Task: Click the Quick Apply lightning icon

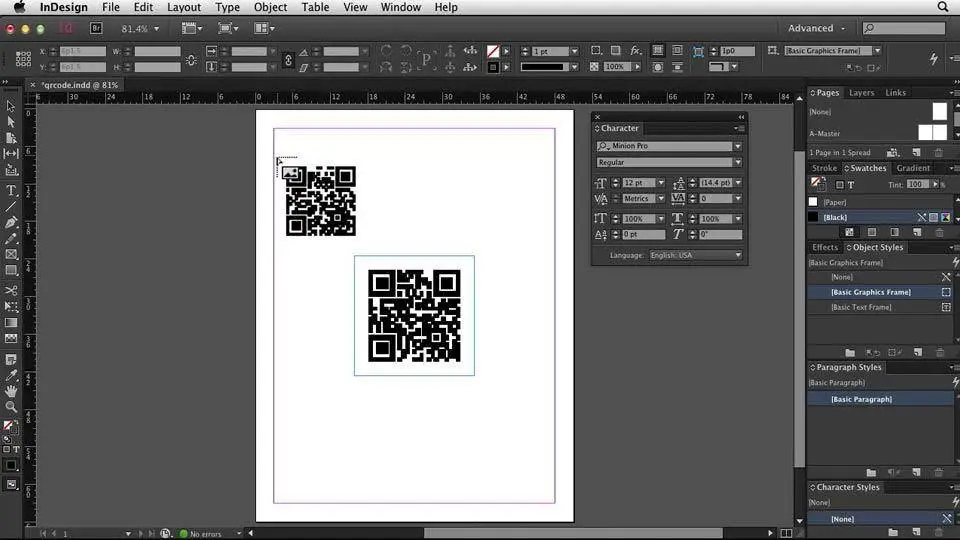Action: pyautogui.click(x=934, y=58)
